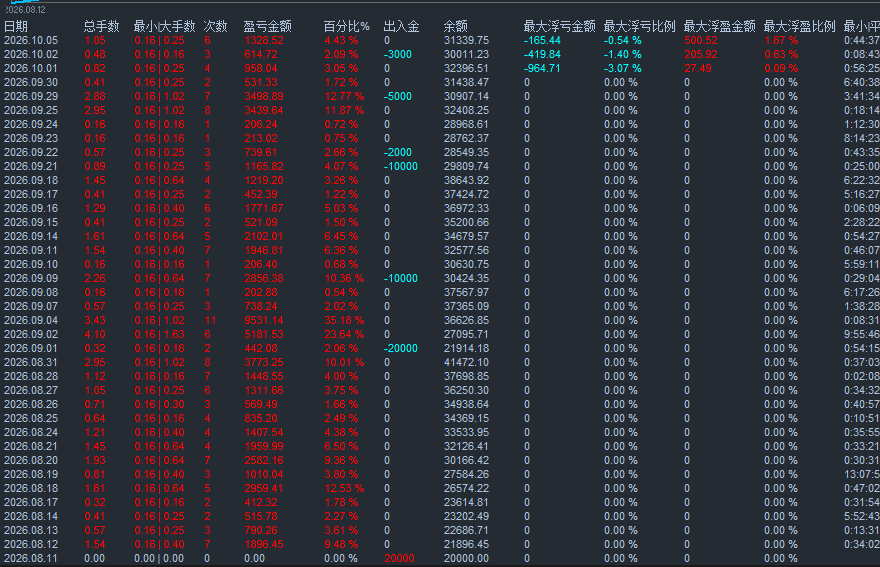Screen dimensions: 880x567
Task: Click the 最大浮亏金额 column header
Action: (559, 26)
